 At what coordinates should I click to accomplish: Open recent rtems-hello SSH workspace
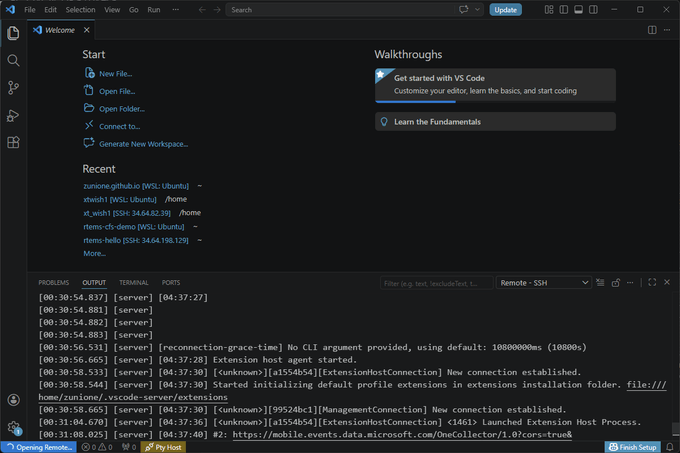(x=136, y=240)
